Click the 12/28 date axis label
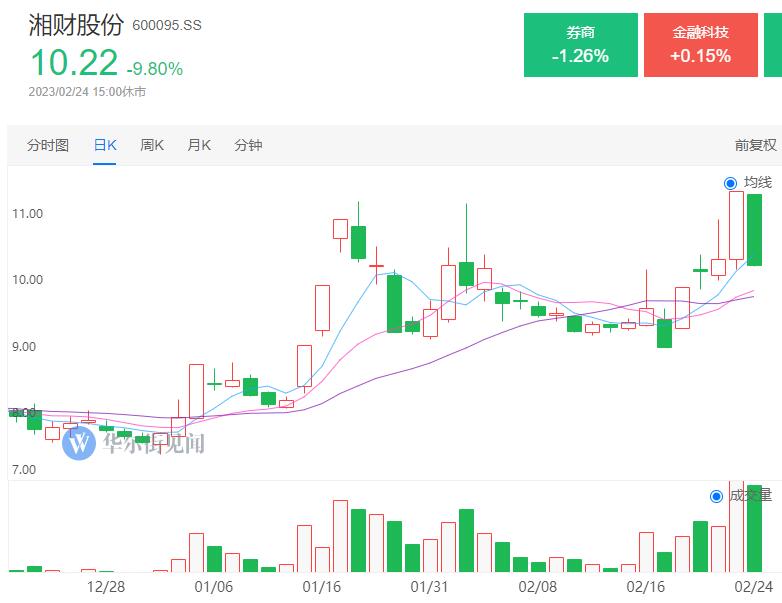 (x=106, y=587)
